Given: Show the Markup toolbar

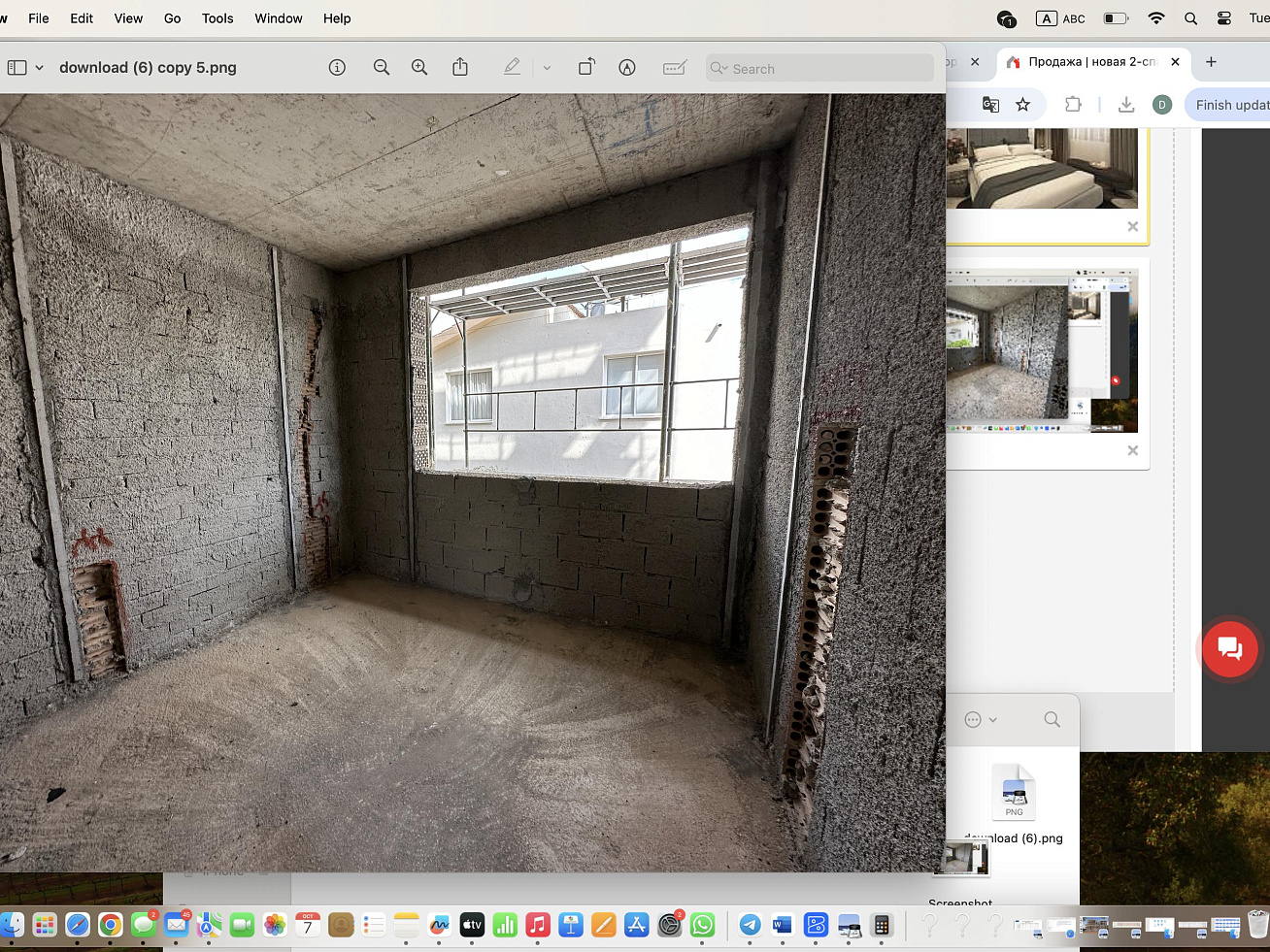Looking at the screenshot, I should (x=627, y=68).
